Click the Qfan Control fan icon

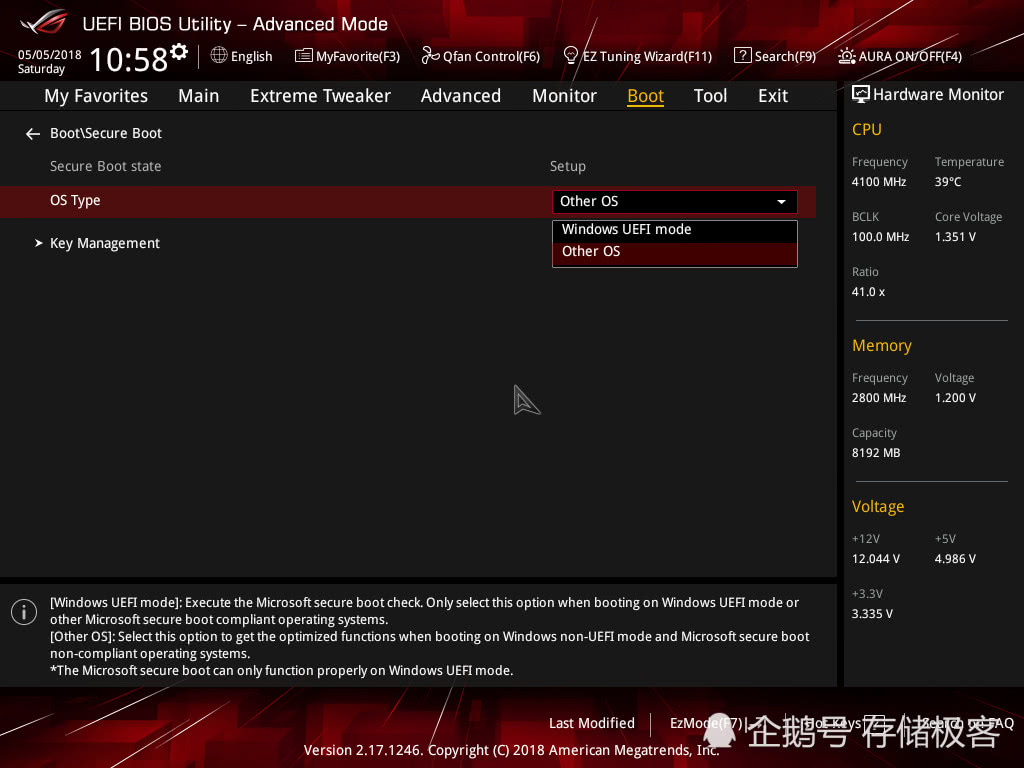[x=430, y=56]
